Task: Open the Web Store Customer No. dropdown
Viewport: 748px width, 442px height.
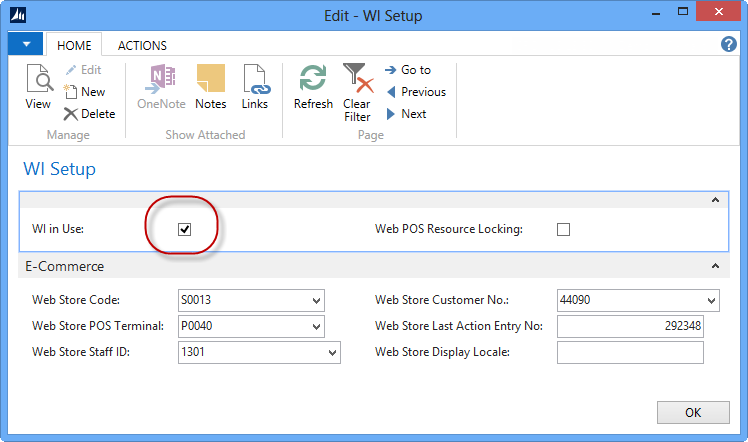Action: tap(711, 300)
